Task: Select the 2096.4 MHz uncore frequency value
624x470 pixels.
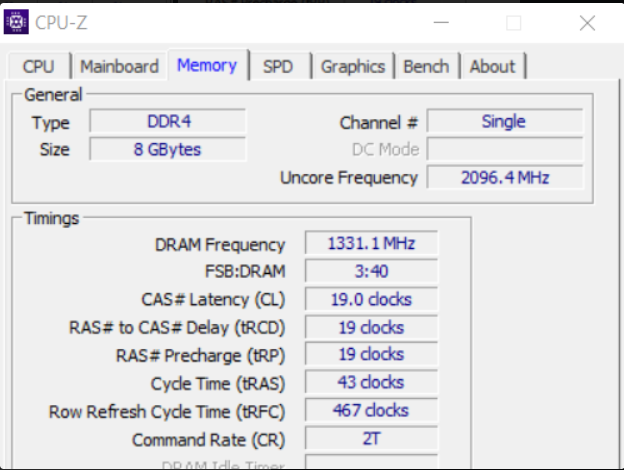Action: [505, 177]
